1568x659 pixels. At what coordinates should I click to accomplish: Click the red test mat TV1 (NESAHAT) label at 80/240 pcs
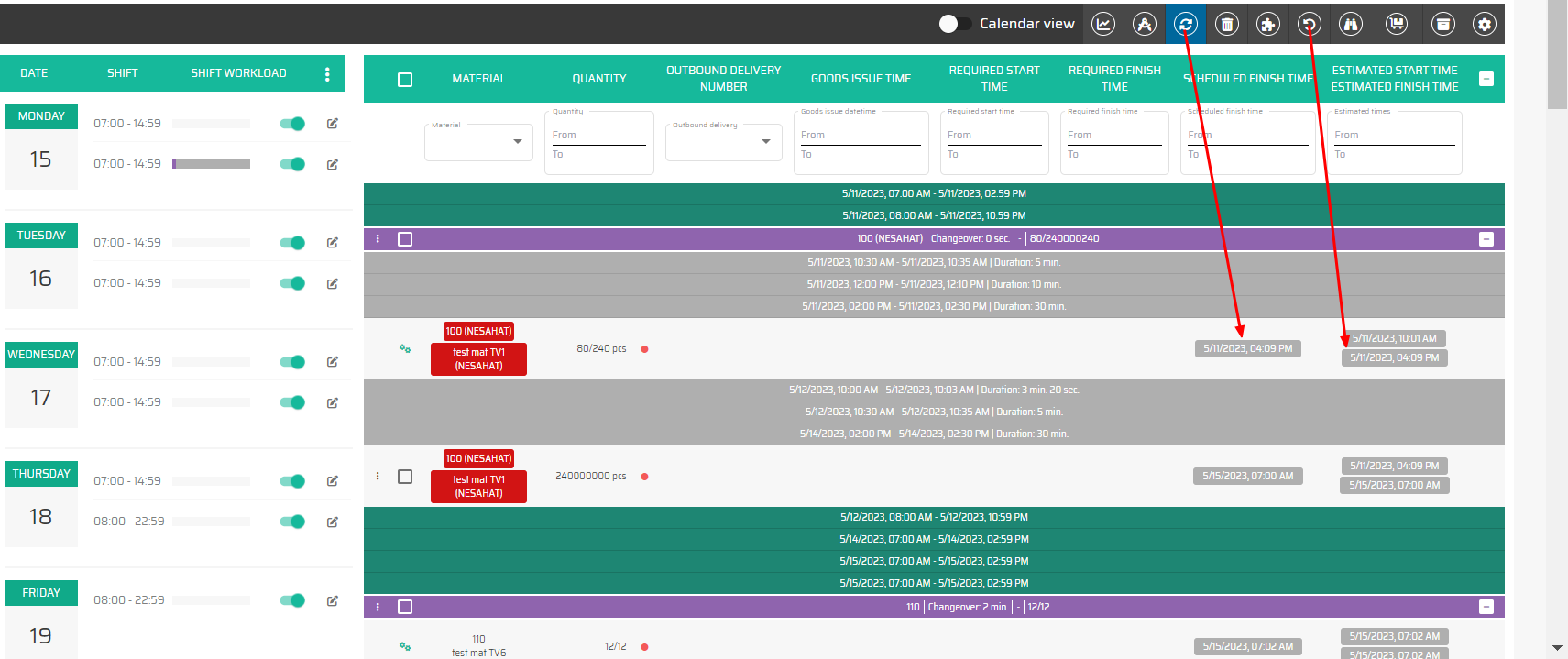tap(478, 359)
